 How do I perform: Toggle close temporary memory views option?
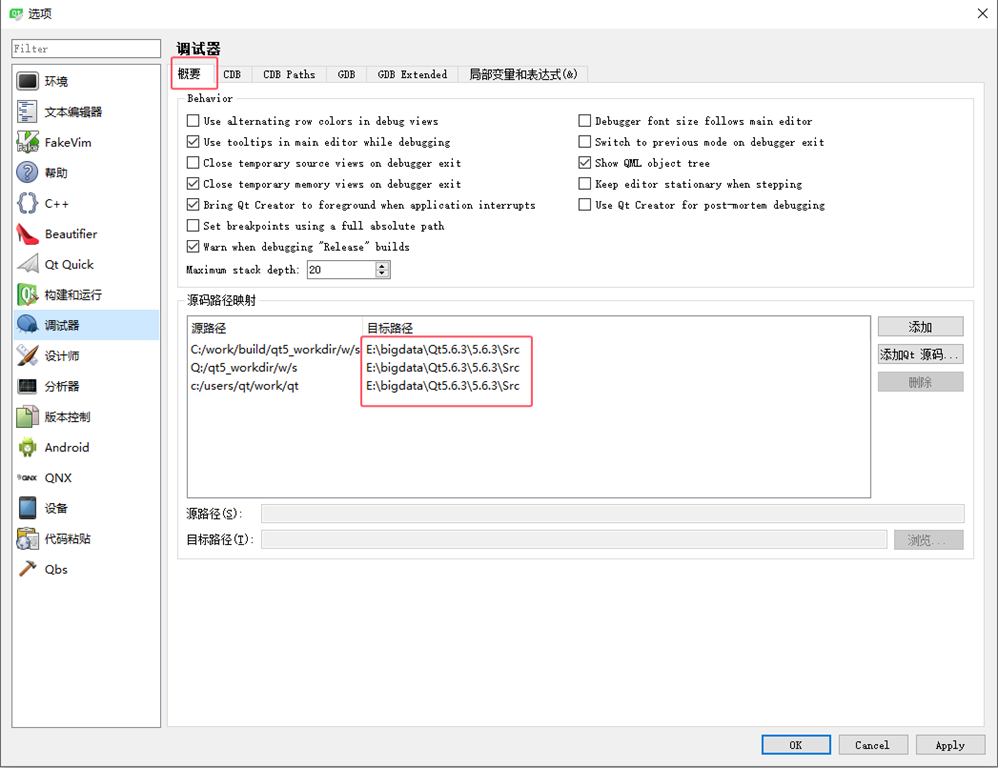tap(193, 183)
